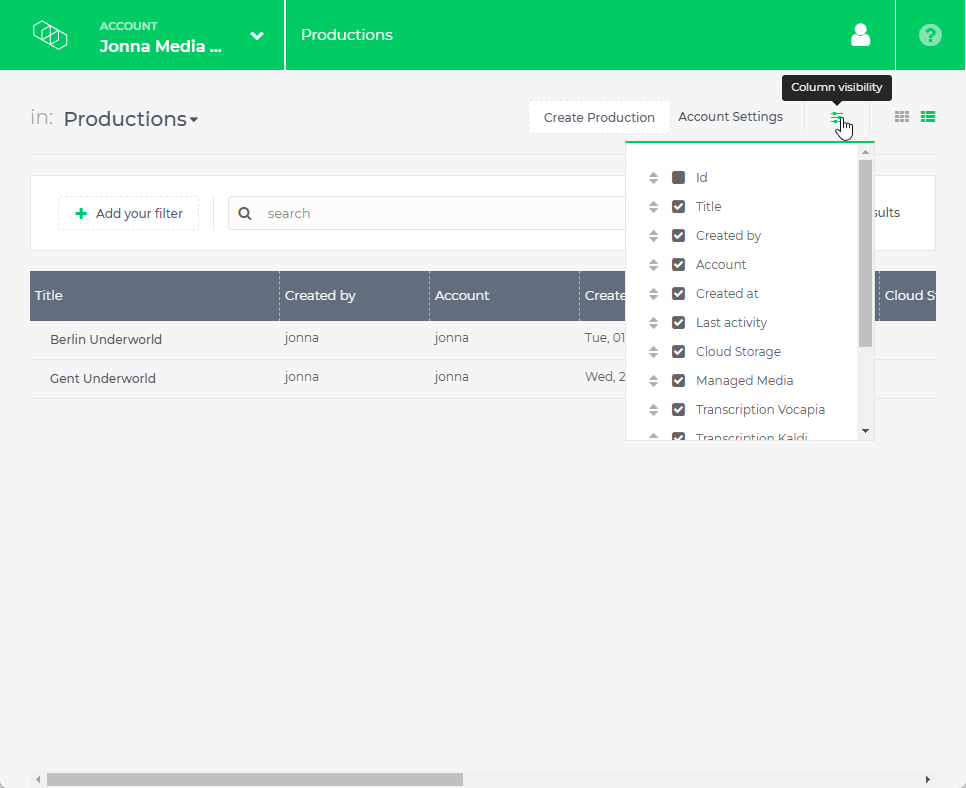
Task: Click the Jonna Media account name
Action: click(x=160, y=46)
